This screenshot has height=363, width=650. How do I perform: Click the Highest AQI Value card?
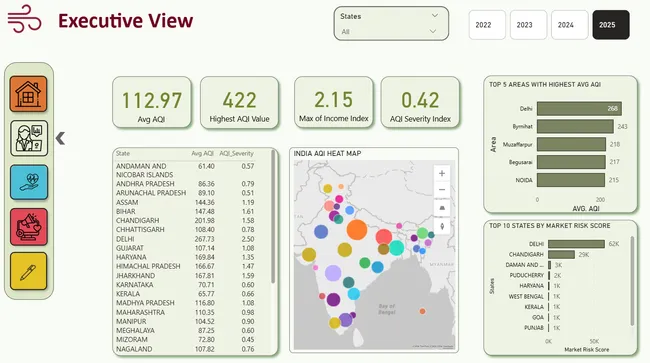coord(239,102)
